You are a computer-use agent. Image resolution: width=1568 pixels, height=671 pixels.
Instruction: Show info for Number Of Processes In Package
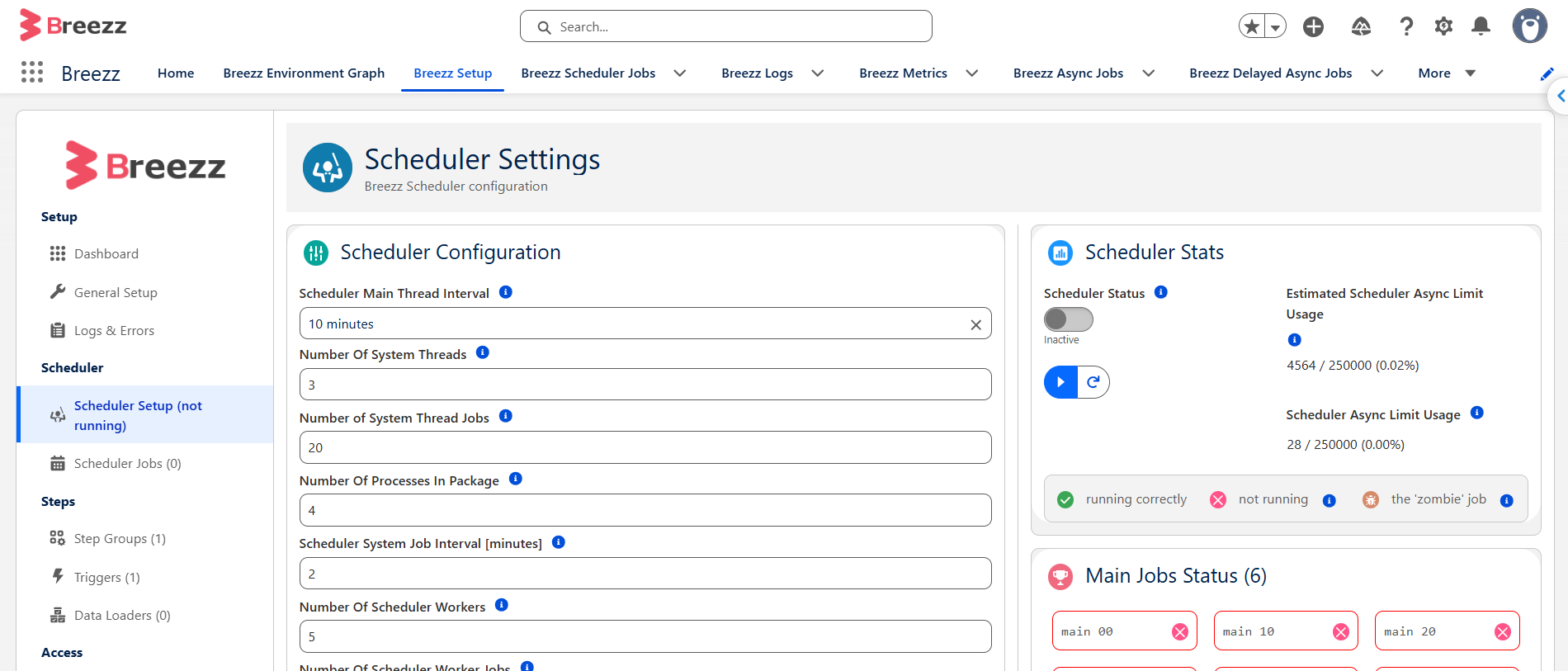tap(516, 479)
